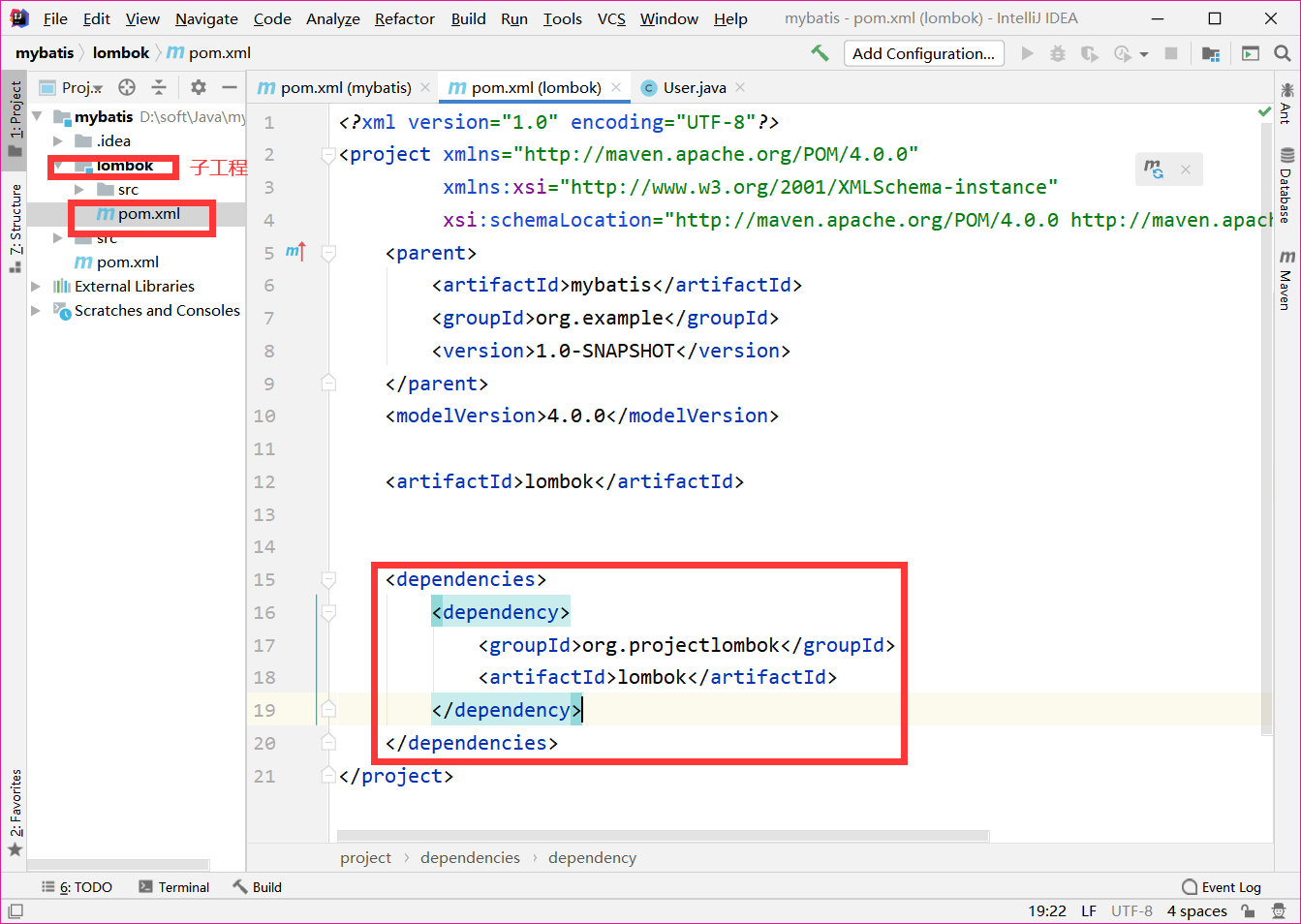
Task: Open the Project panel settings gear
Action: [198, 86]
